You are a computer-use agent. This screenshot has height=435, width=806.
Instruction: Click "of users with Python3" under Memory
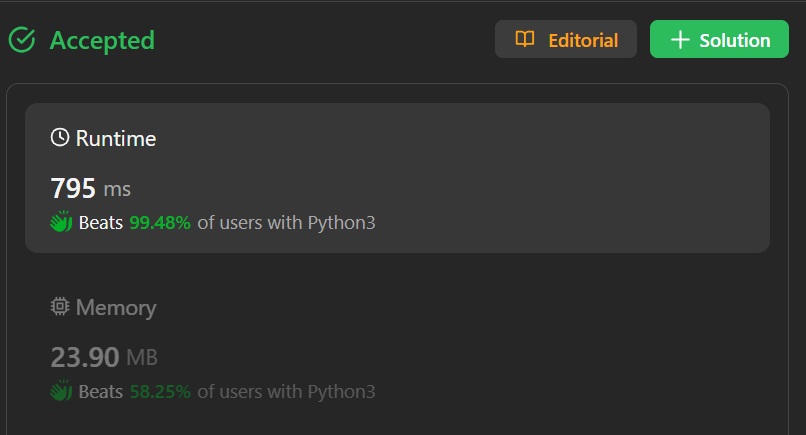pos(286,391)
